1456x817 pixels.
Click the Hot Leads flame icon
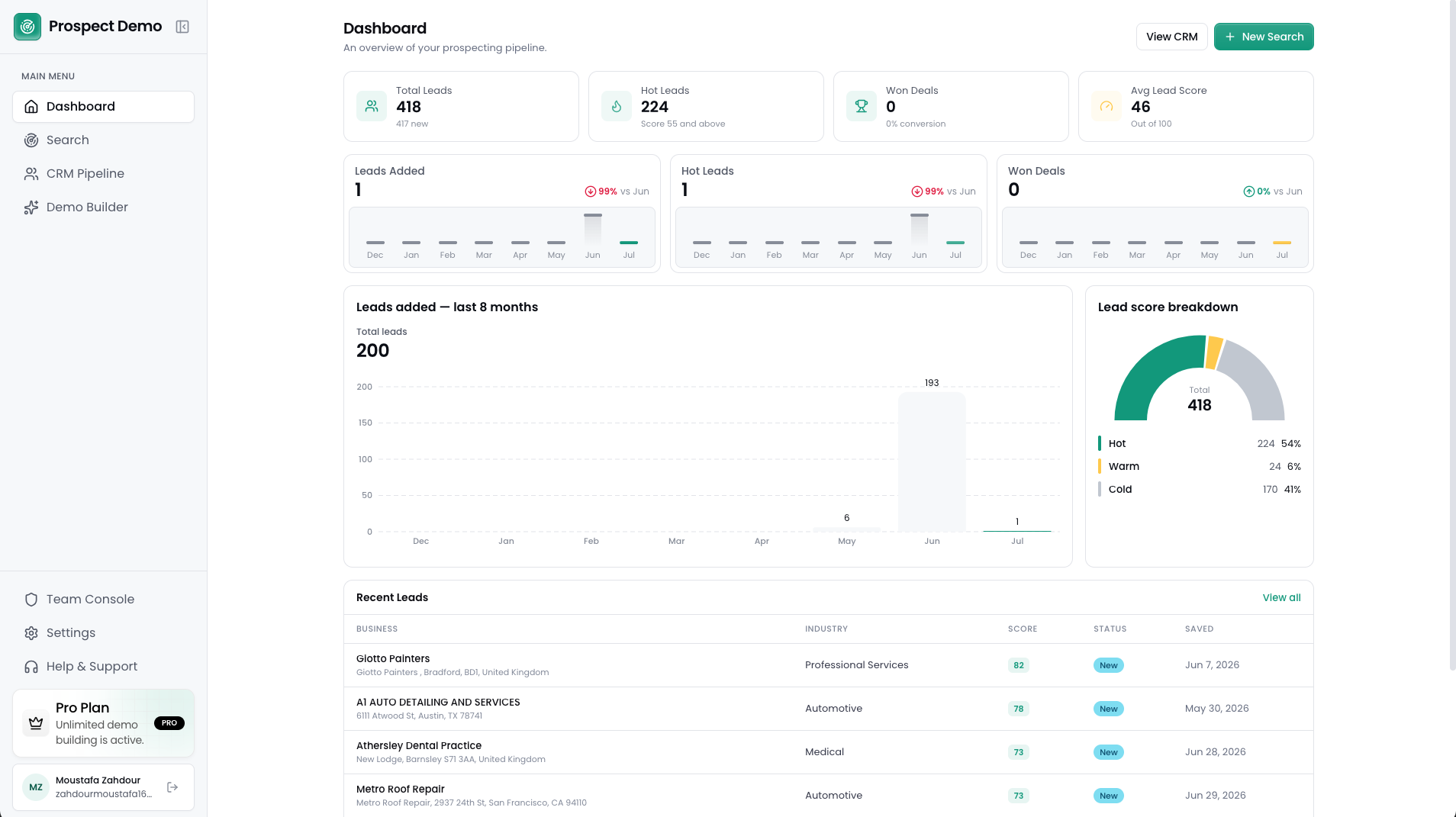click(x=617, y=106)
